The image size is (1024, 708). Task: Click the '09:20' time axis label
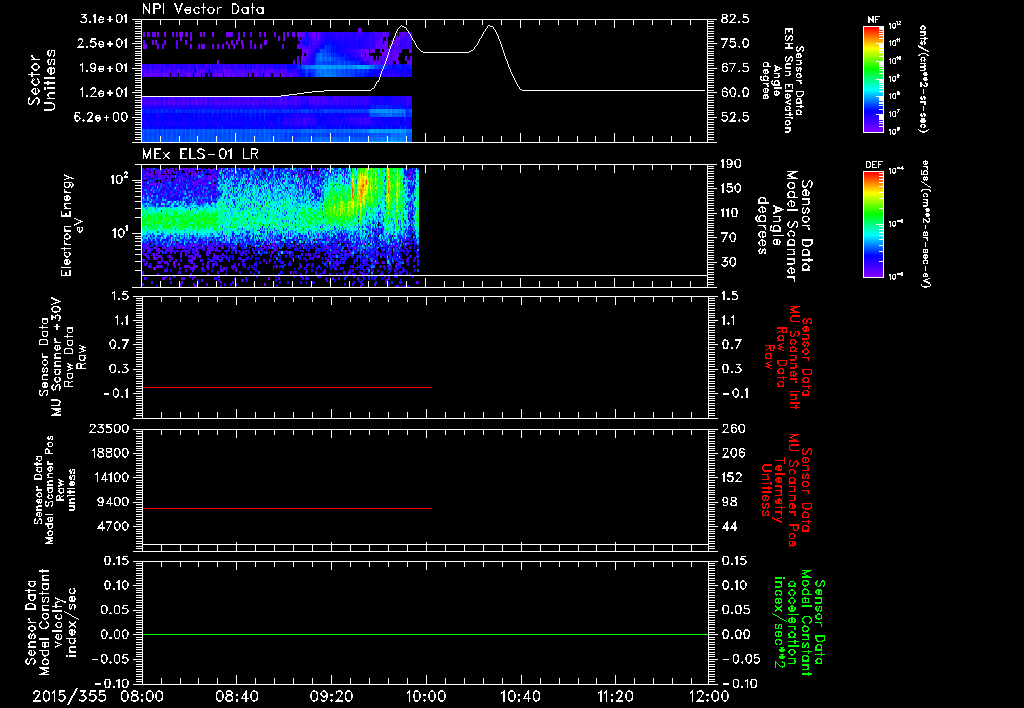(x=332, y=696)
